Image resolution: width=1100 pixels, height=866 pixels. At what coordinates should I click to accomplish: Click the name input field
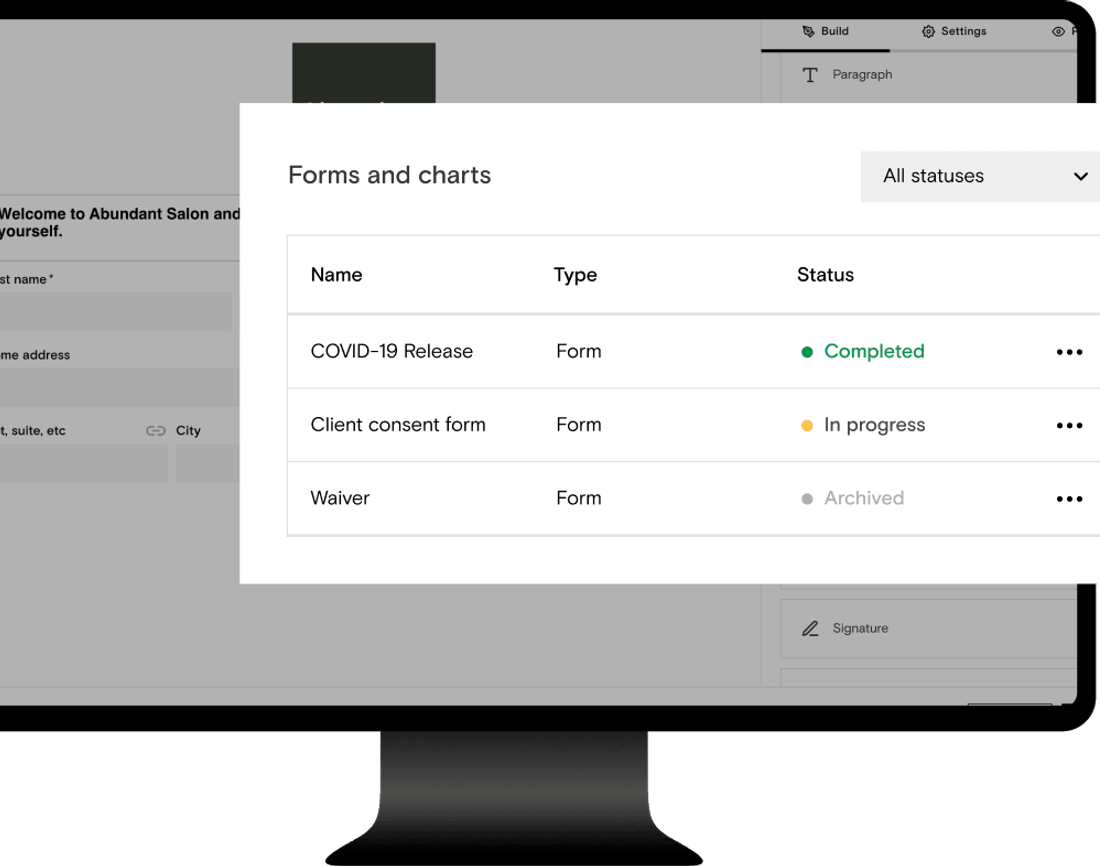pos(116,312)
